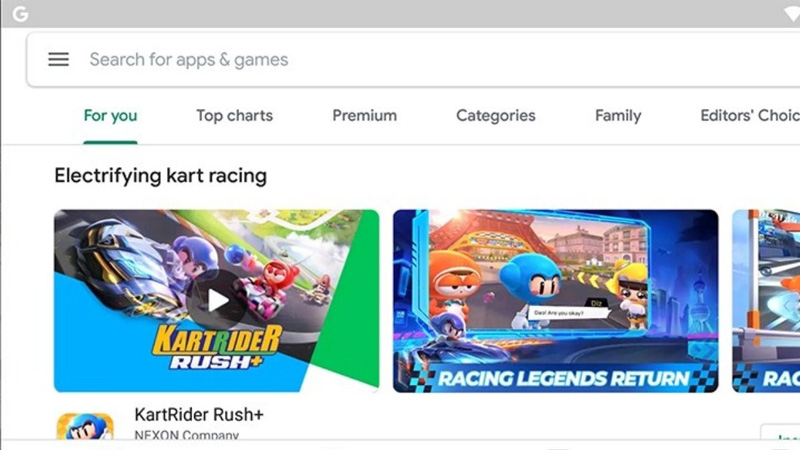Open the Top charts tab
The width and height of the screenshot is (800, 450).
[235, 116]
